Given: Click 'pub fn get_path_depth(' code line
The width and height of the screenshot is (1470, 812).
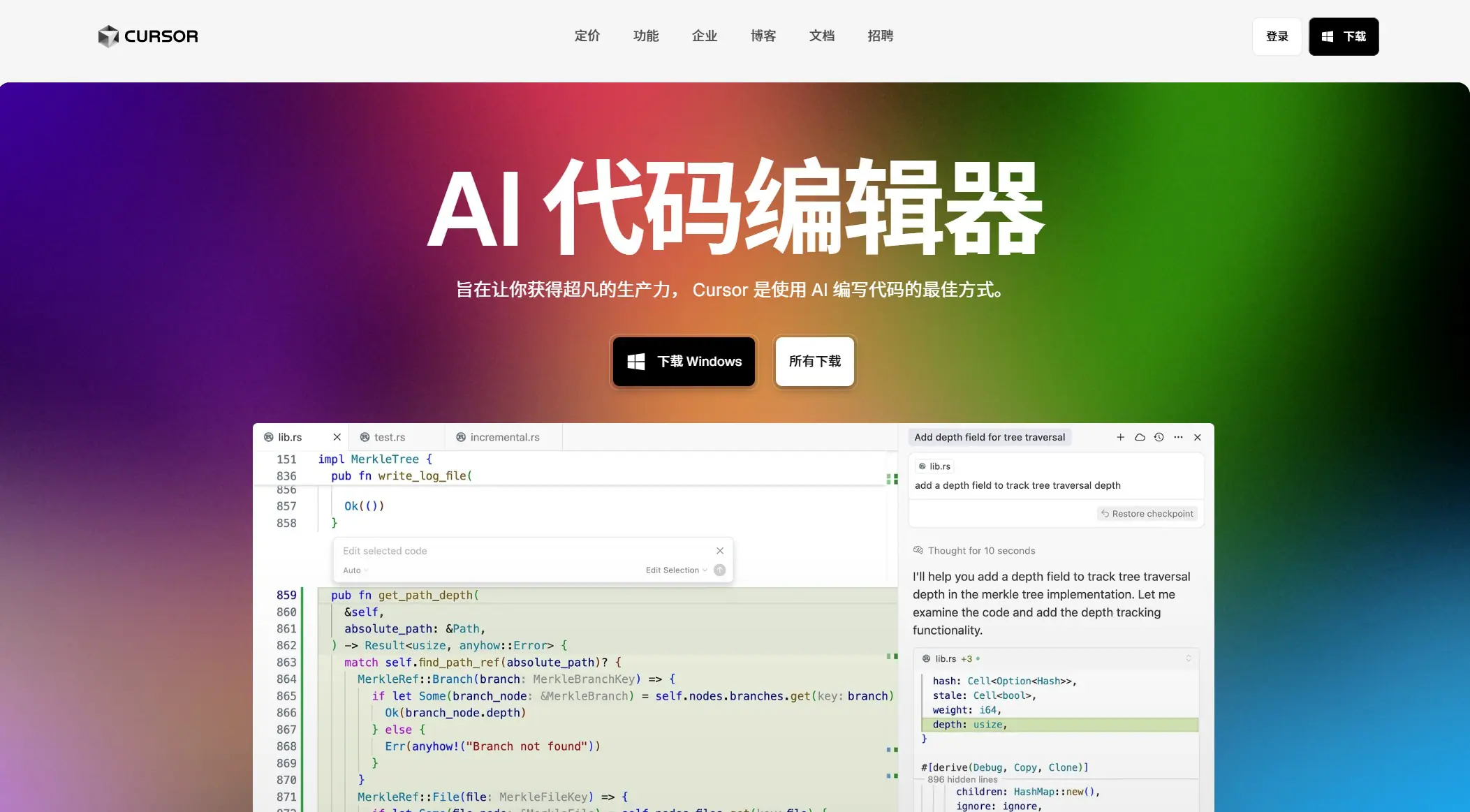Looking at the screenshot, I should pyautogui.click(x=405, y=596).
